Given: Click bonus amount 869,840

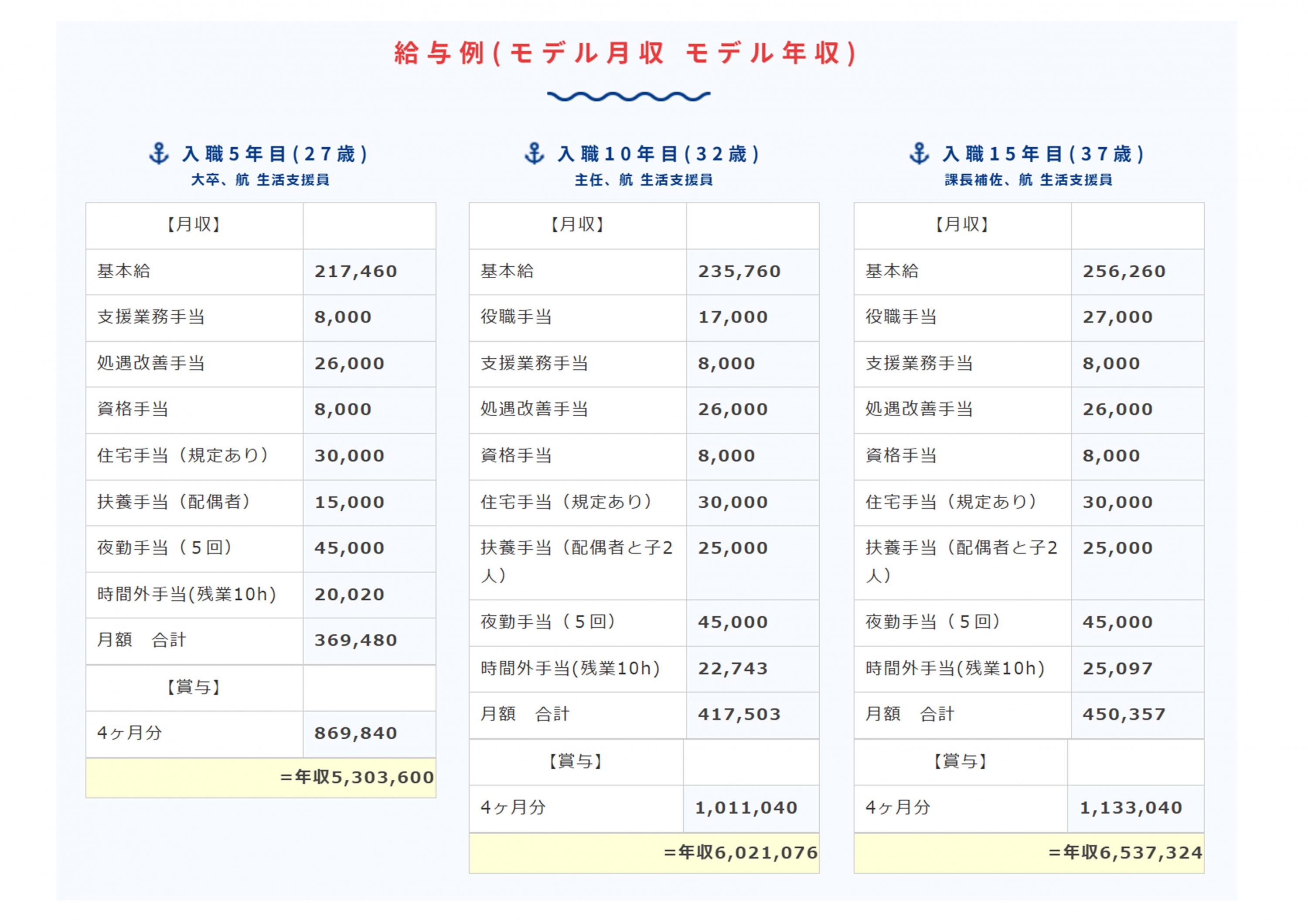Looking at the screenshot, I should 355,733.
